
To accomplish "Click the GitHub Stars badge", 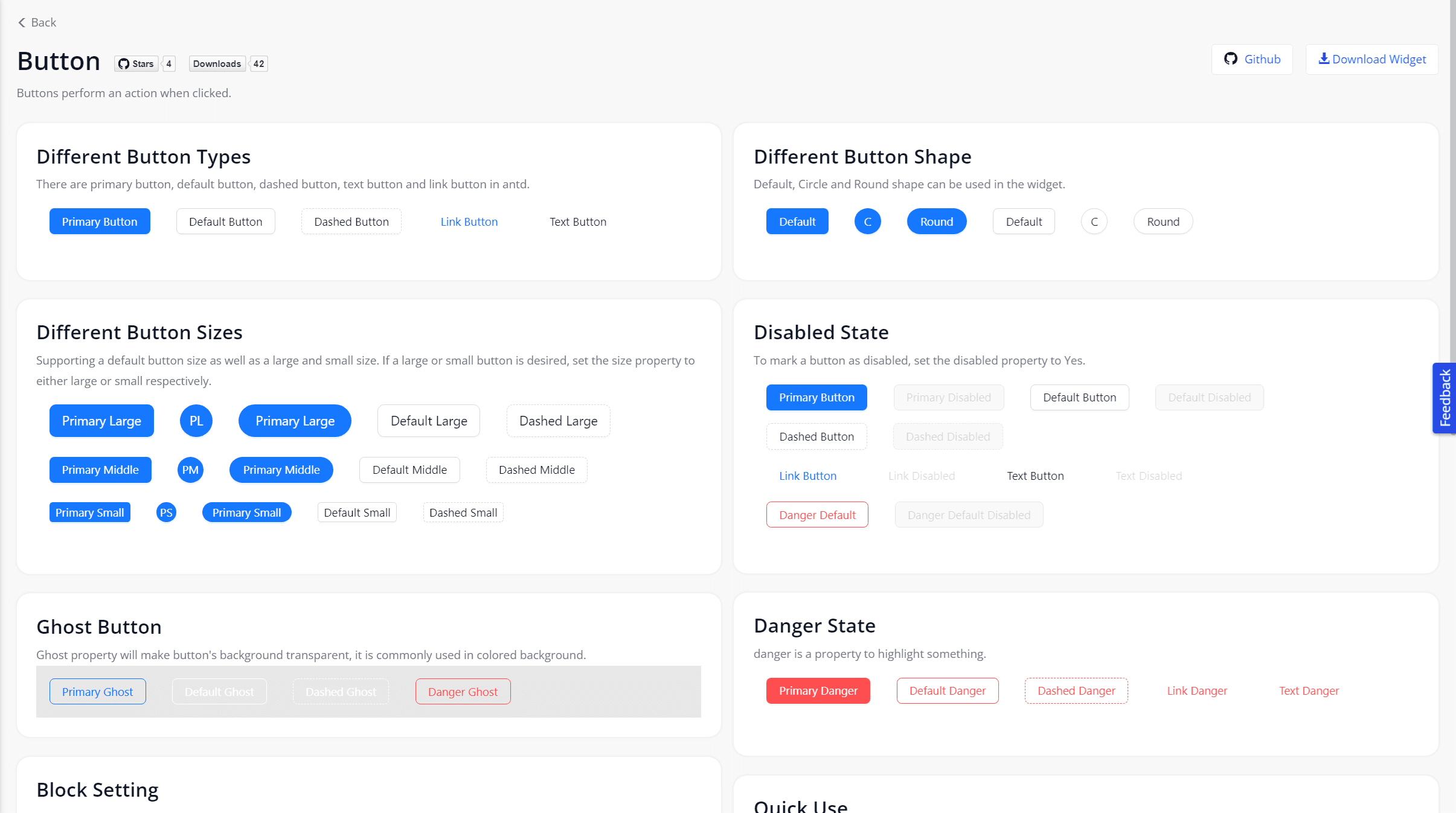I will tap(137, 63).
